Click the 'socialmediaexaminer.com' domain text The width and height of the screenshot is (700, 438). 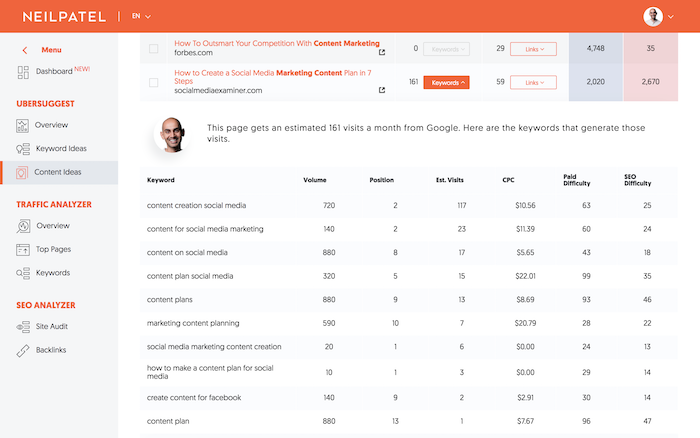tap(218, 91)
